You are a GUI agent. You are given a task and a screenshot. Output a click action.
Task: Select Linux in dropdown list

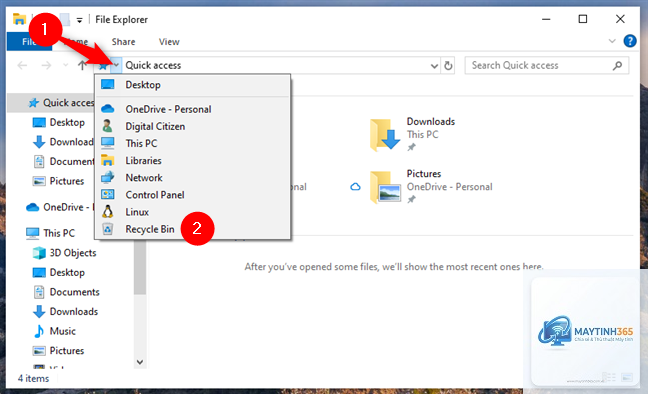(x=193, y=212)
